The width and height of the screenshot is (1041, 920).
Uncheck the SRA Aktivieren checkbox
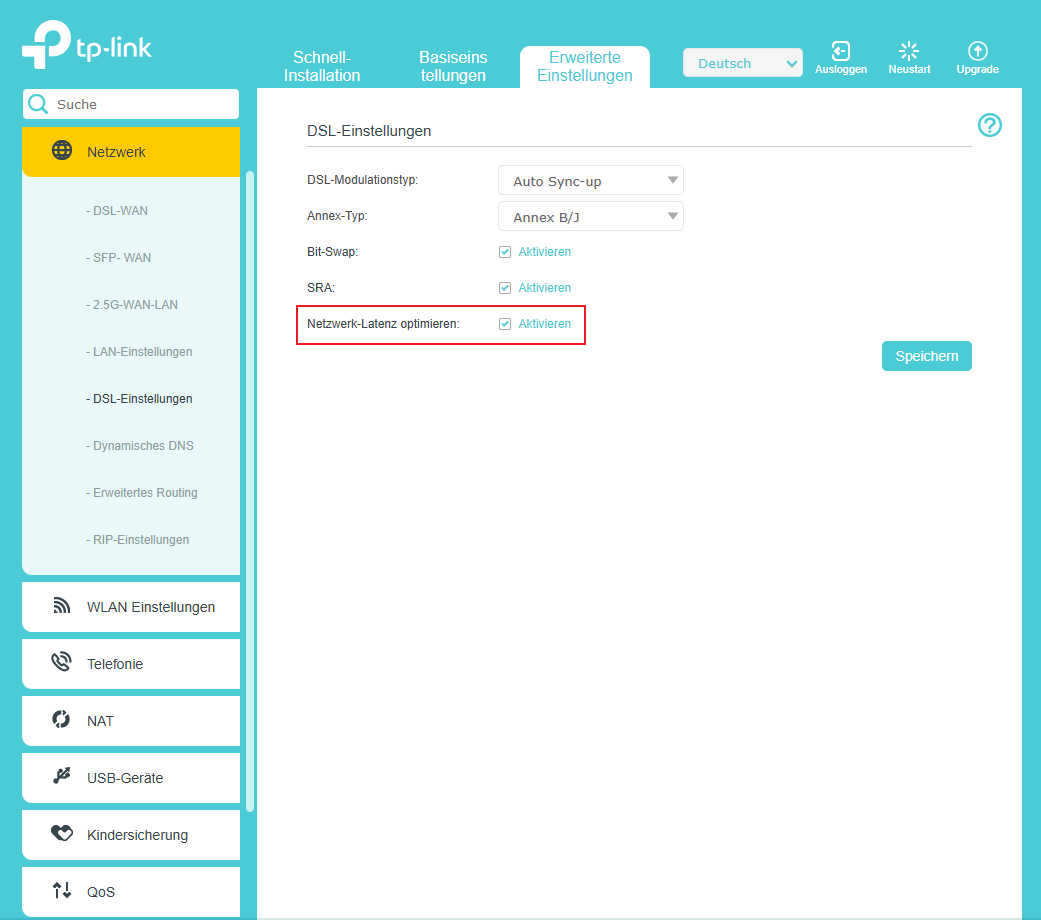tap(505, 288)
